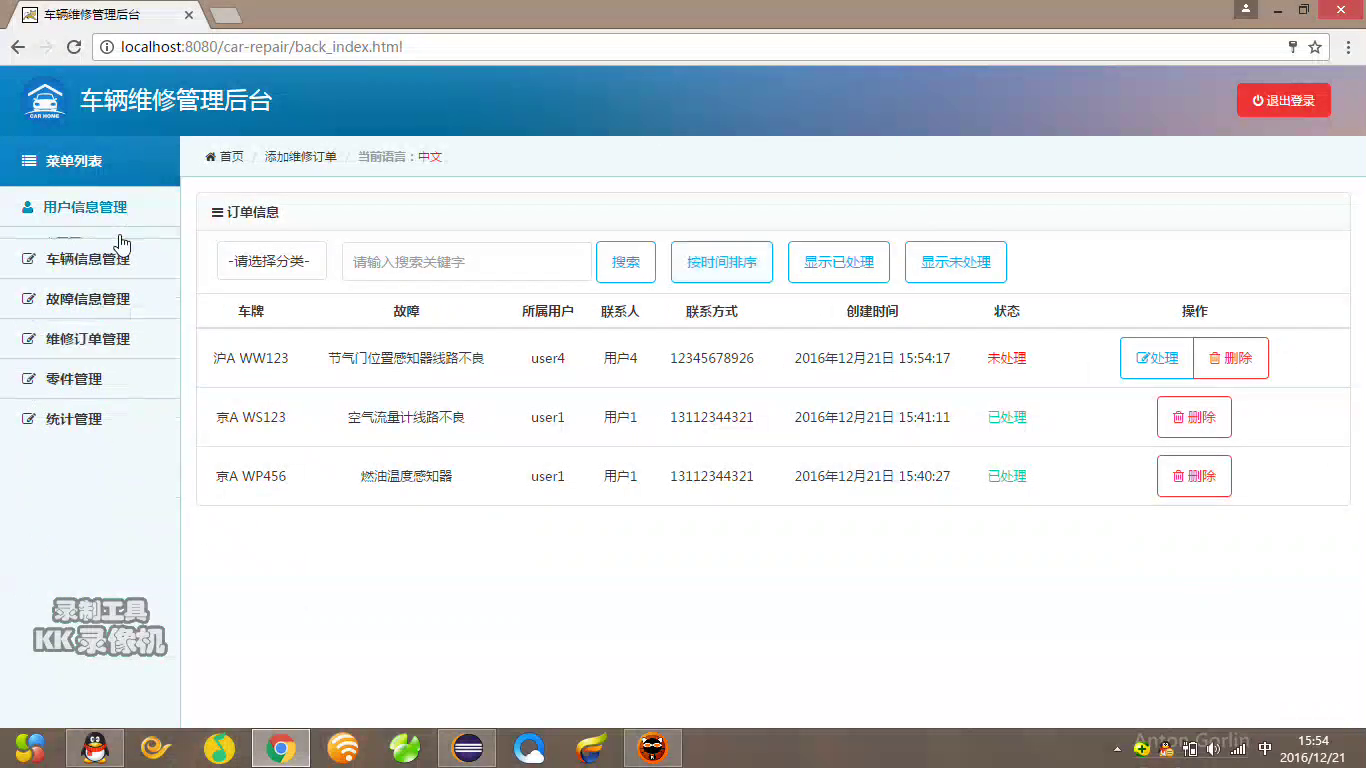Viewport: 1366px width, 768px height.
Task: Delete the 京A WS123 order
Action: [x=1194, y=417]
